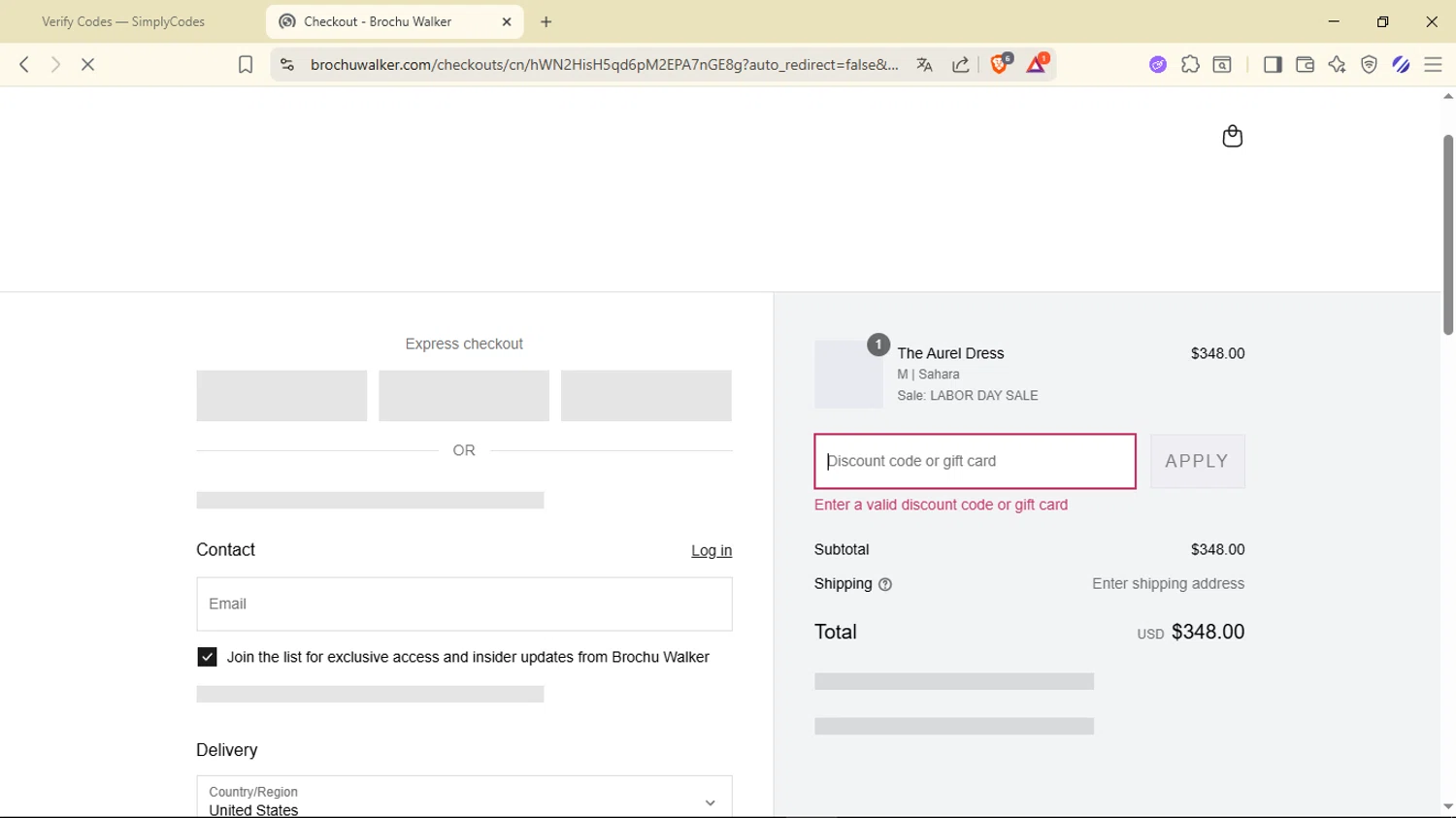Open Brave Shields lion icon
This screenshot has width=1456, height=818.
[1000, 64]
